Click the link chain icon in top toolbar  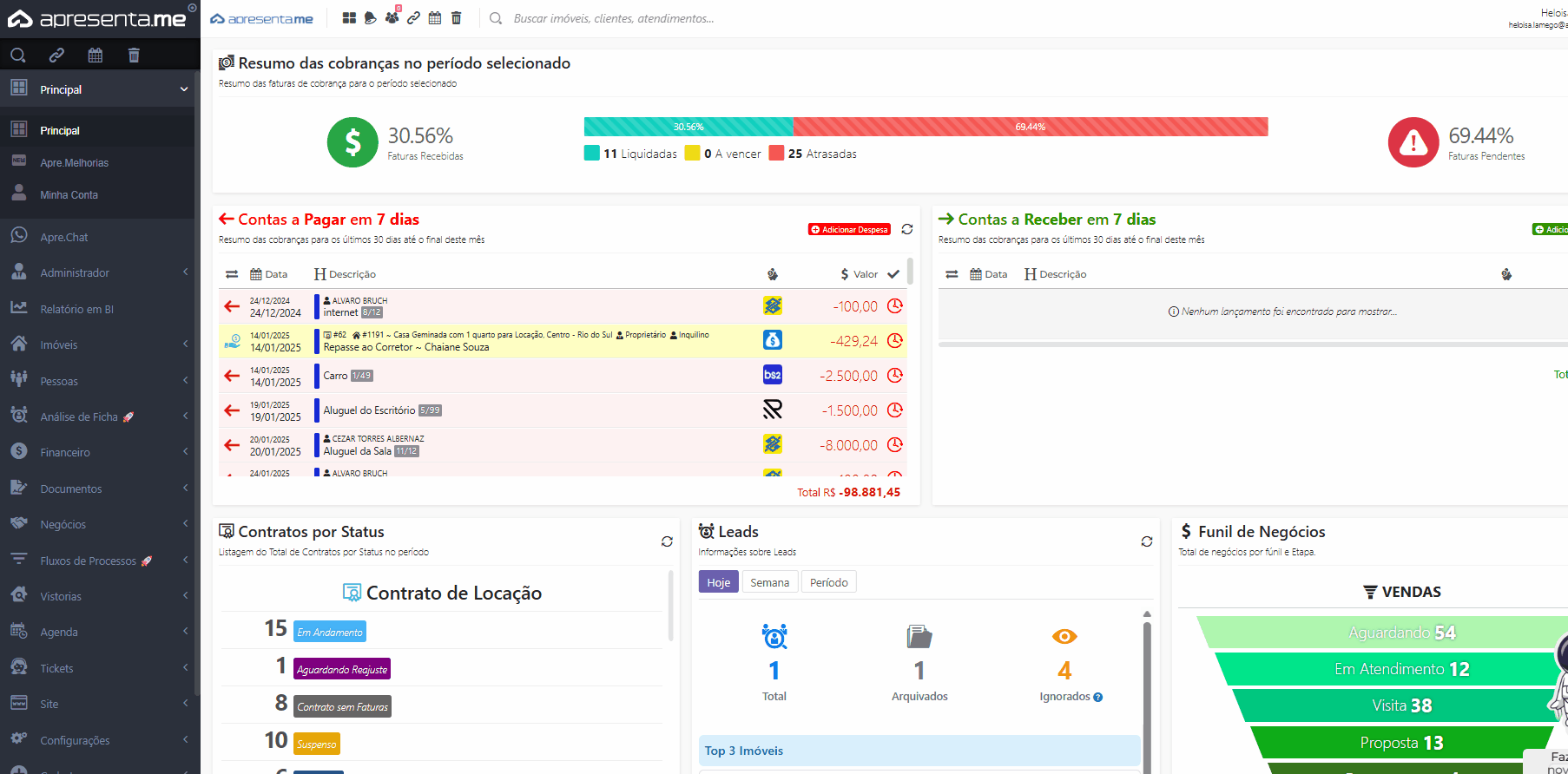414,18
